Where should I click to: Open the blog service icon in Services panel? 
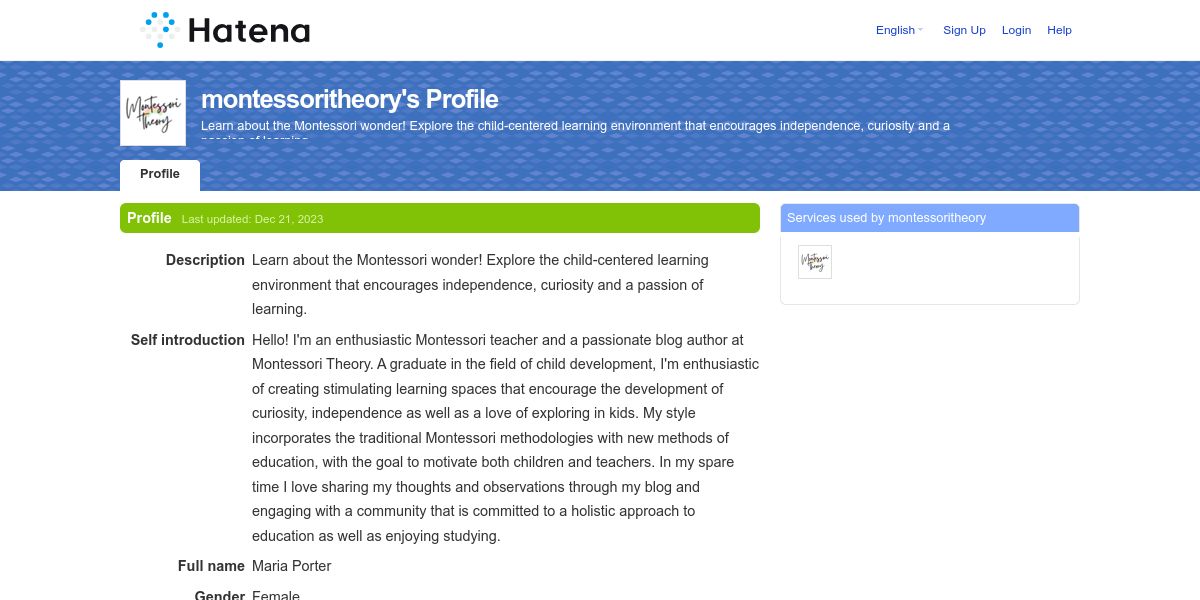[x=815, y=262]
